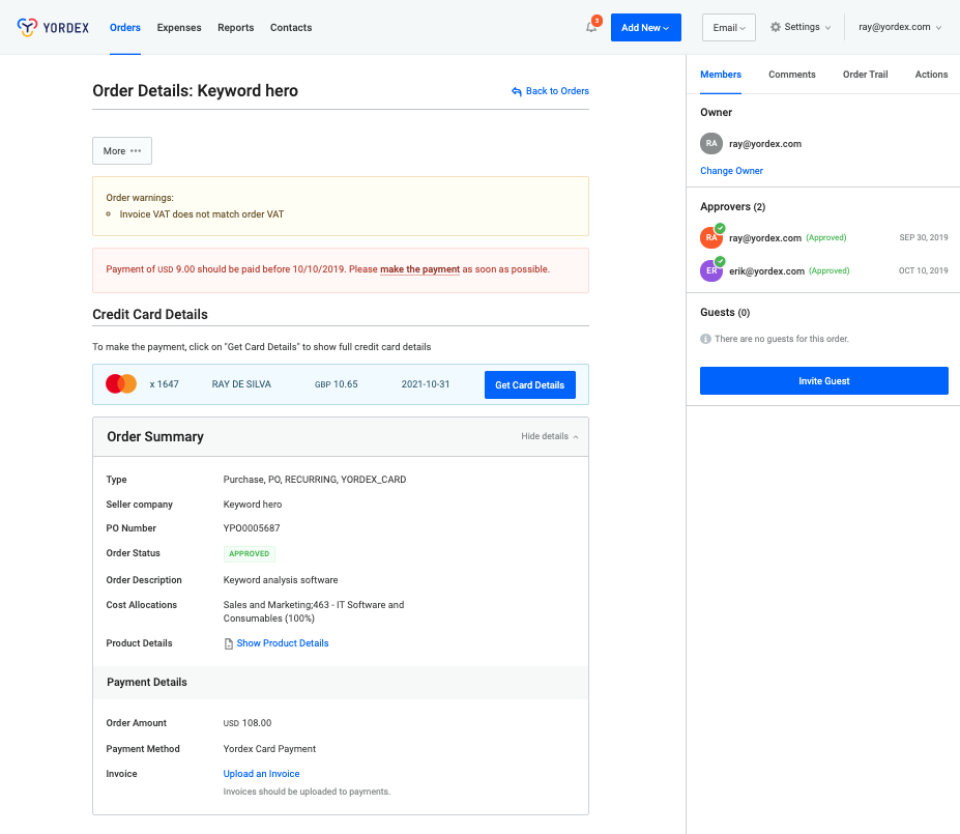Click the Upload an Invoice link
The image size is (960, 834).
[261, 774]
